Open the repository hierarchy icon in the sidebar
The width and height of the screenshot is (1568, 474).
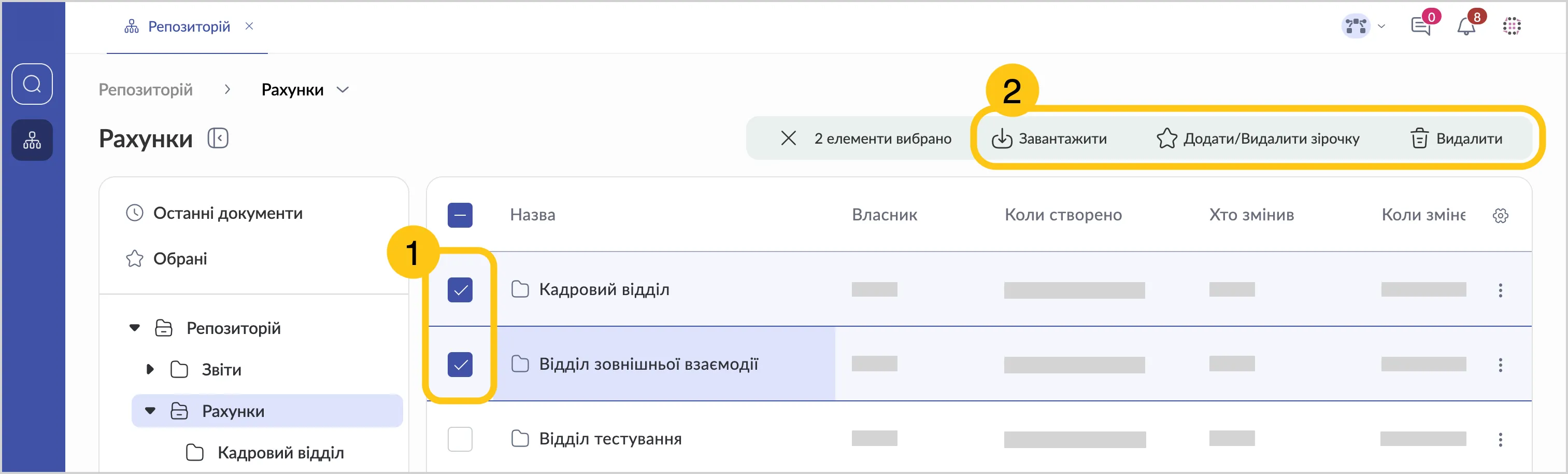tap(32, 141)
